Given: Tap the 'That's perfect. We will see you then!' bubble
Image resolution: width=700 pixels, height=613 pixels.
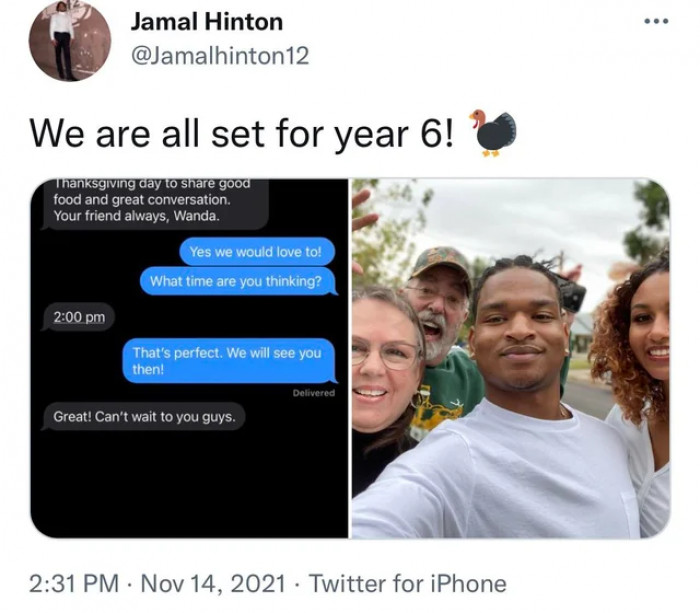Looking at the screenshot, I should click(229, 361).
